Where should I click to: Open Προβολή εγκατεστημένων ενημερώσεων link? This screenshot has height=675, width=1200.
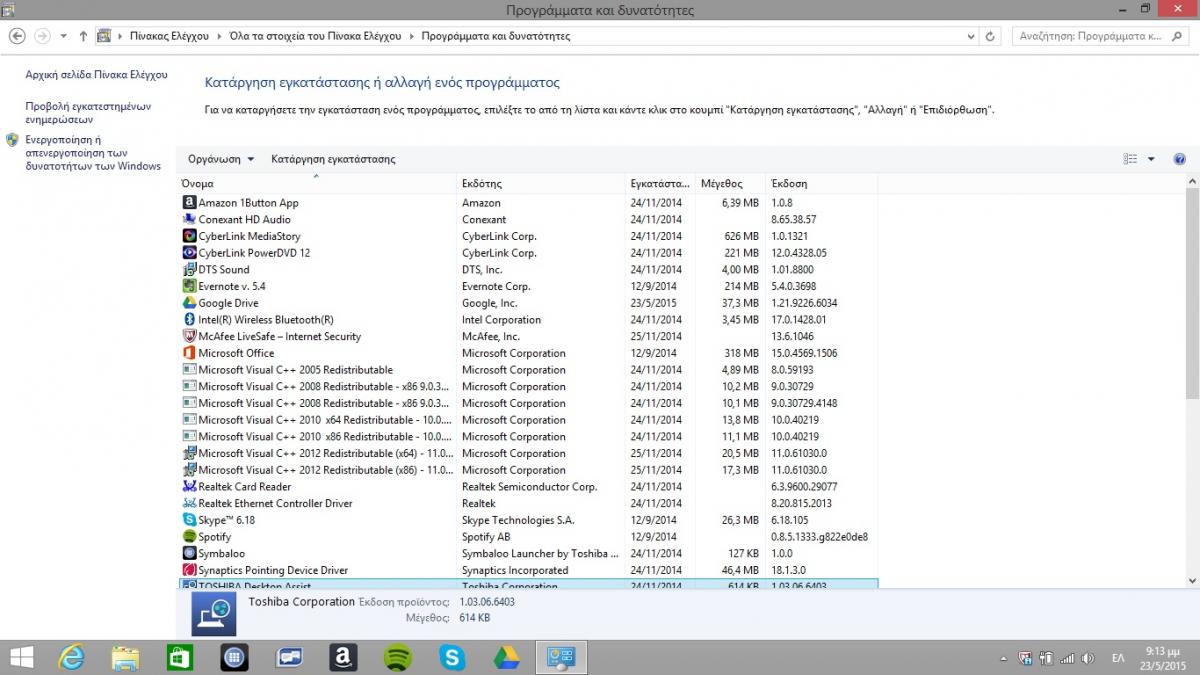[x=88, y=112]
